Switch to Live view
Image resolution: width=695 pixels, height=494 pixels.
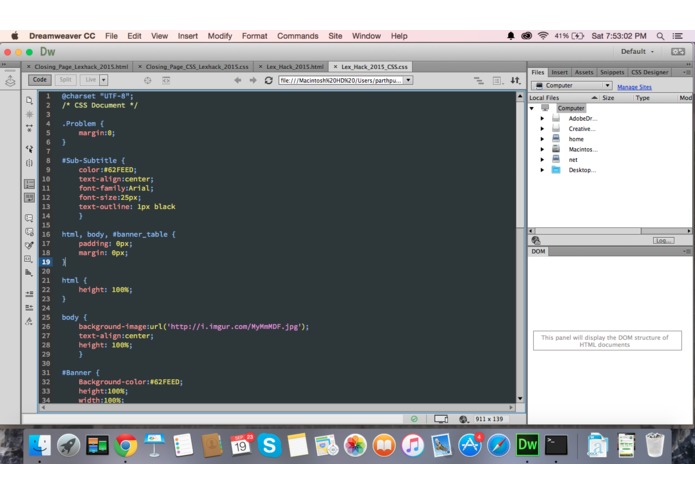(90, 80)
